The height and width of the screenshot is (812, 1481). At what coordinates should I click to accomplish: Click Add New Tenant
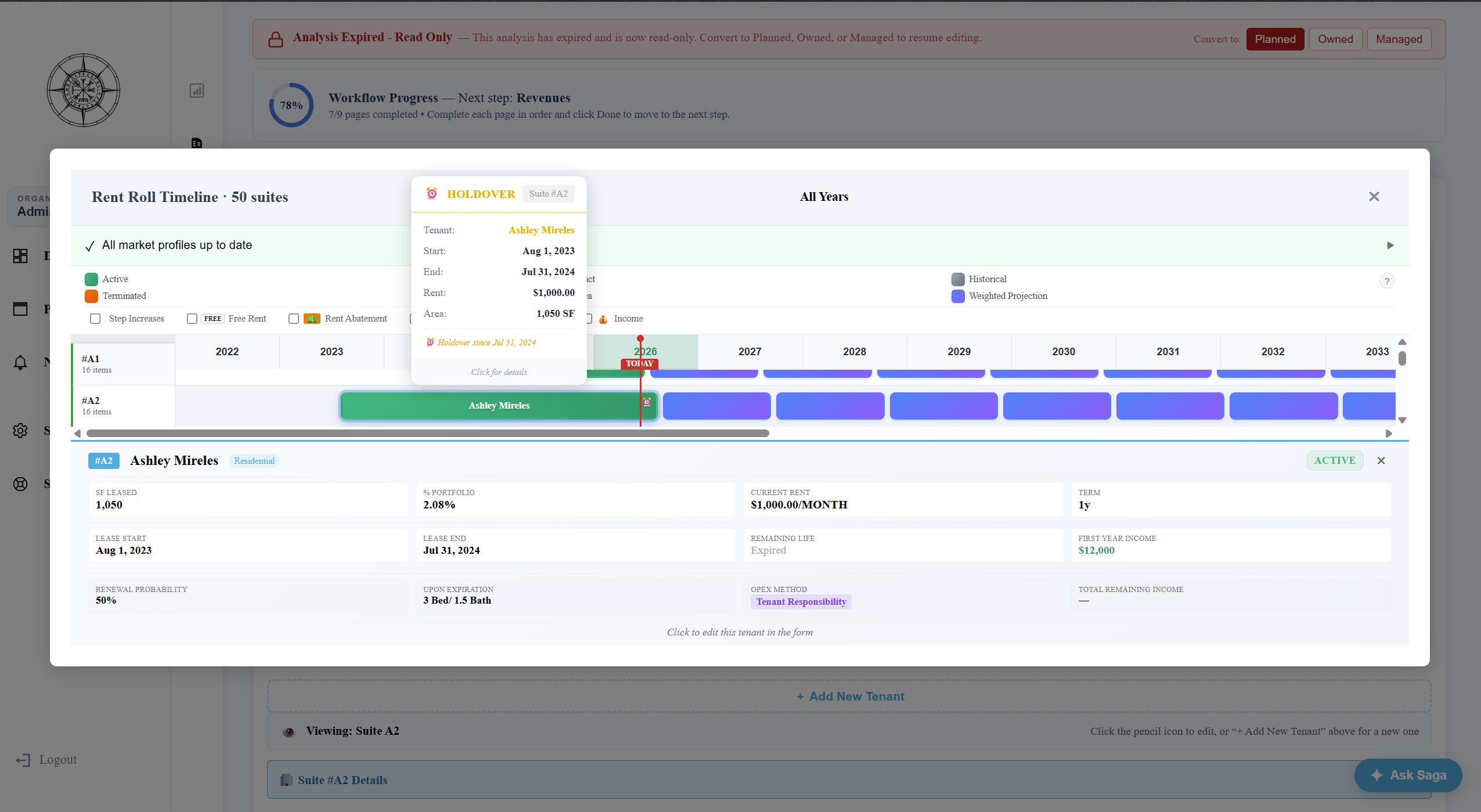pyautogui.click(x=849, y=696)
